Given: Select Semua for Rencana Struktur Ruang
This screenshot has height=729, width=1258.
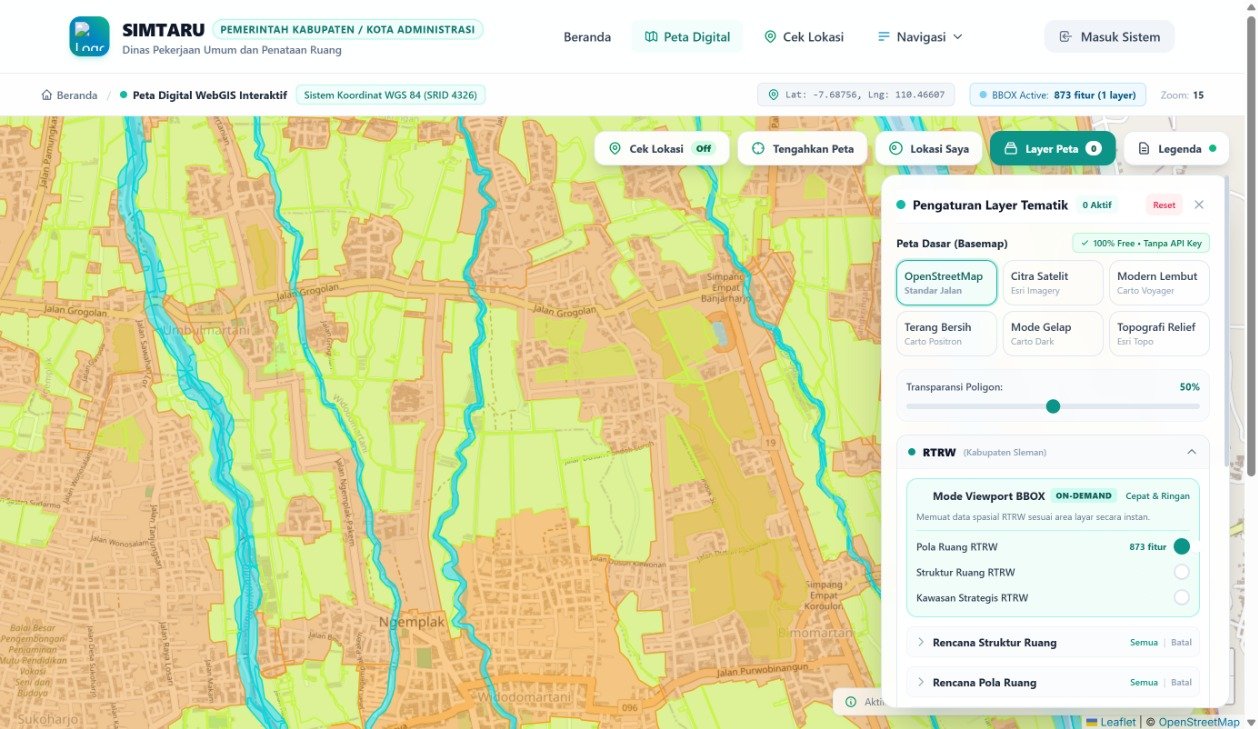Looking at the screenshot, I should coord(1144,642).
